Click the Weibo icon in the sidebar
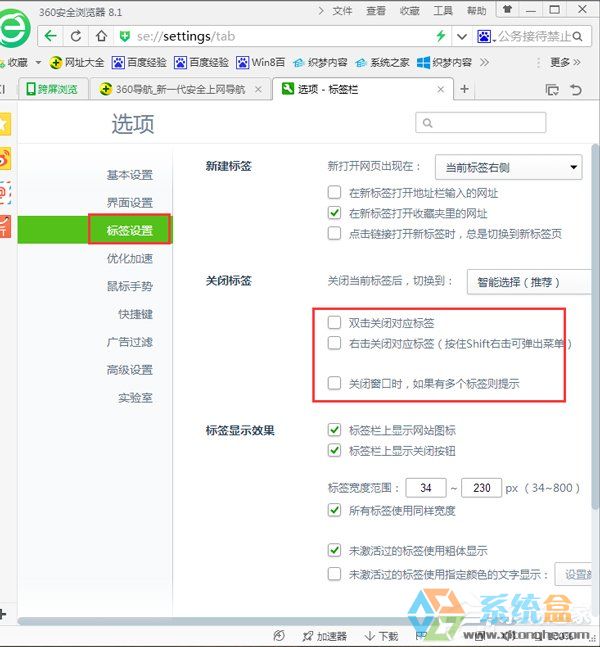The image size is (600, 647). [x=5, y=159]
